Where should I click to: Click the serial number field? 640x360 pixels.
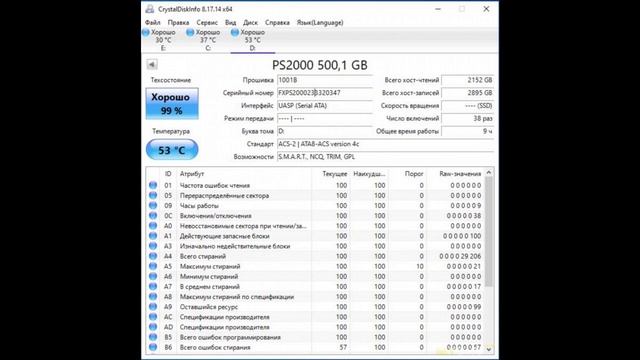325,93
